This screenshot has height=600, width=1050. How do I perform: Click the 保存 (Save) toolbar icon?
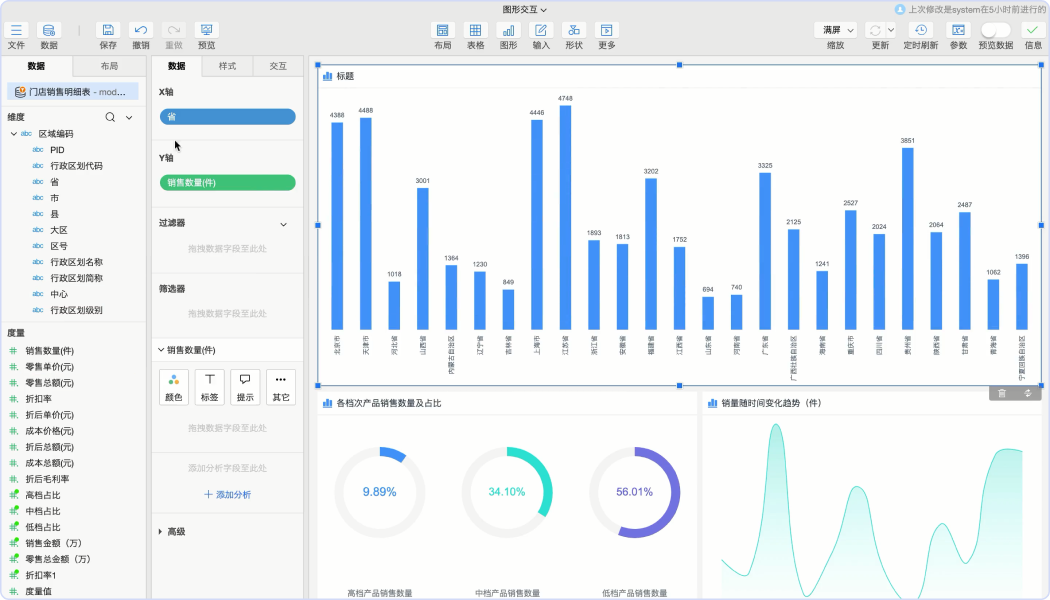point(108,31)
